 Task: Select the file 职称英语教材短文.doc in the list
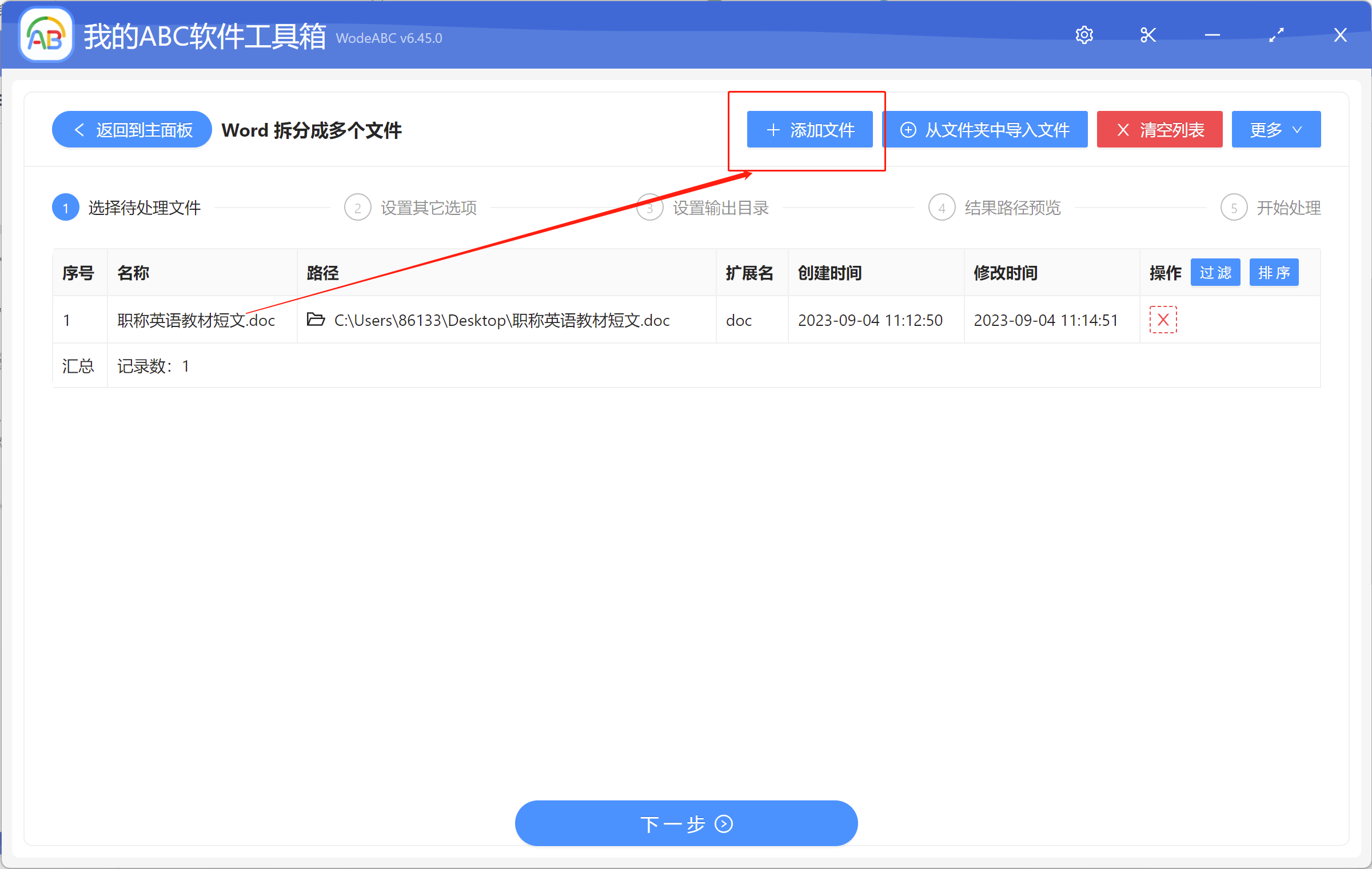pyautogui.click(x=196, y=320)
